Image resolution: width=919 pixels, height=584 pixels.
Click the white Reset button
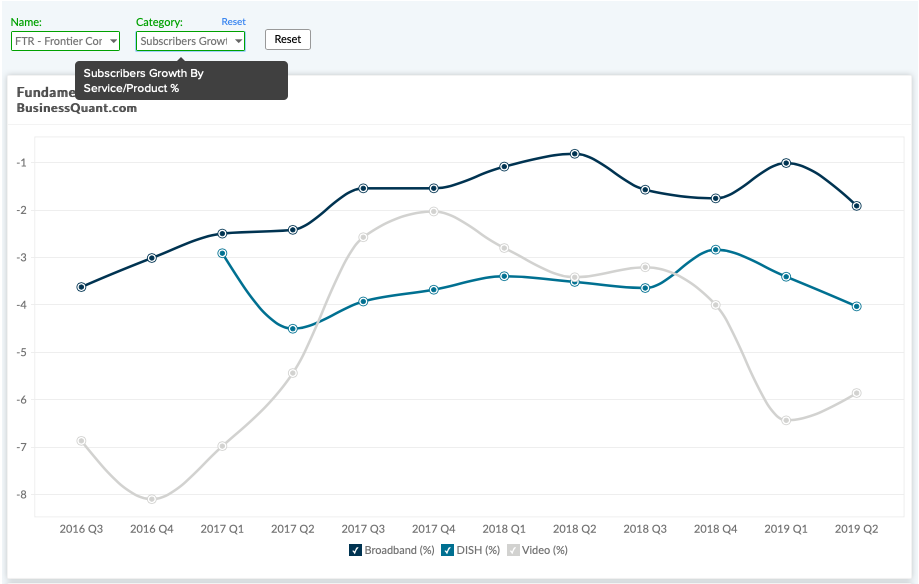288,39
